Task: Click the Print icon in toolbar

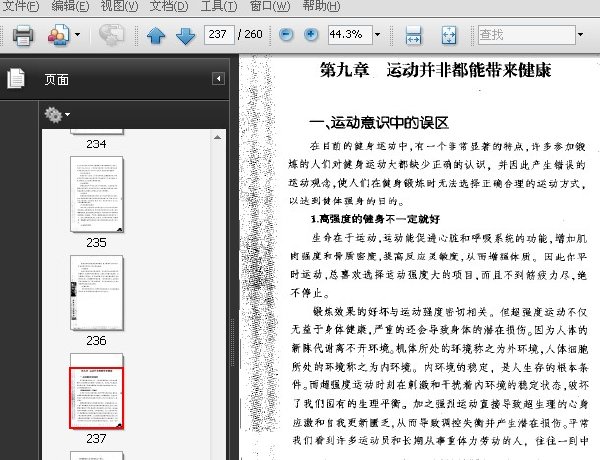Action: coord(23,35)
